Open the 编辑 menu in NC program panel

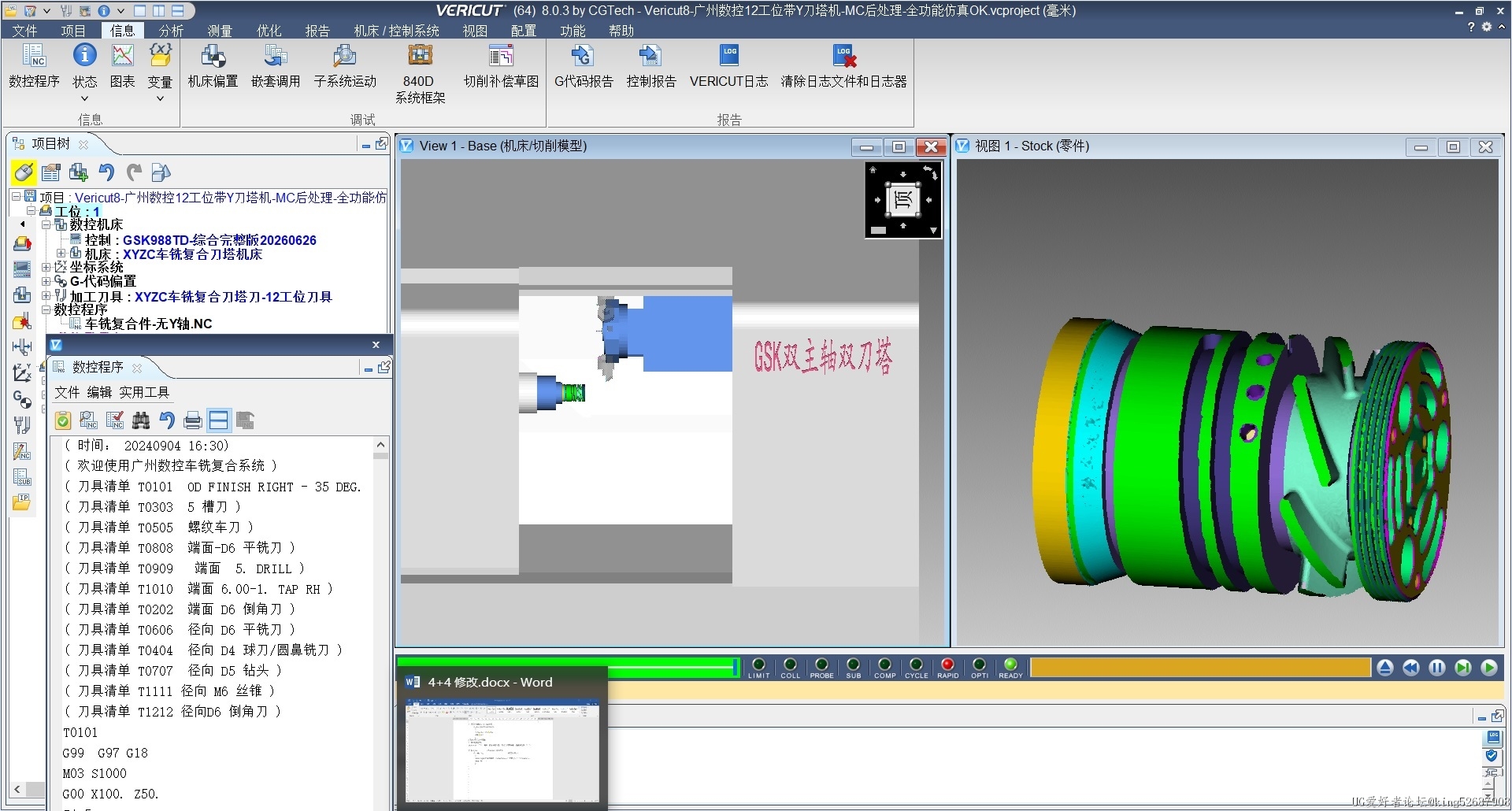99,392
